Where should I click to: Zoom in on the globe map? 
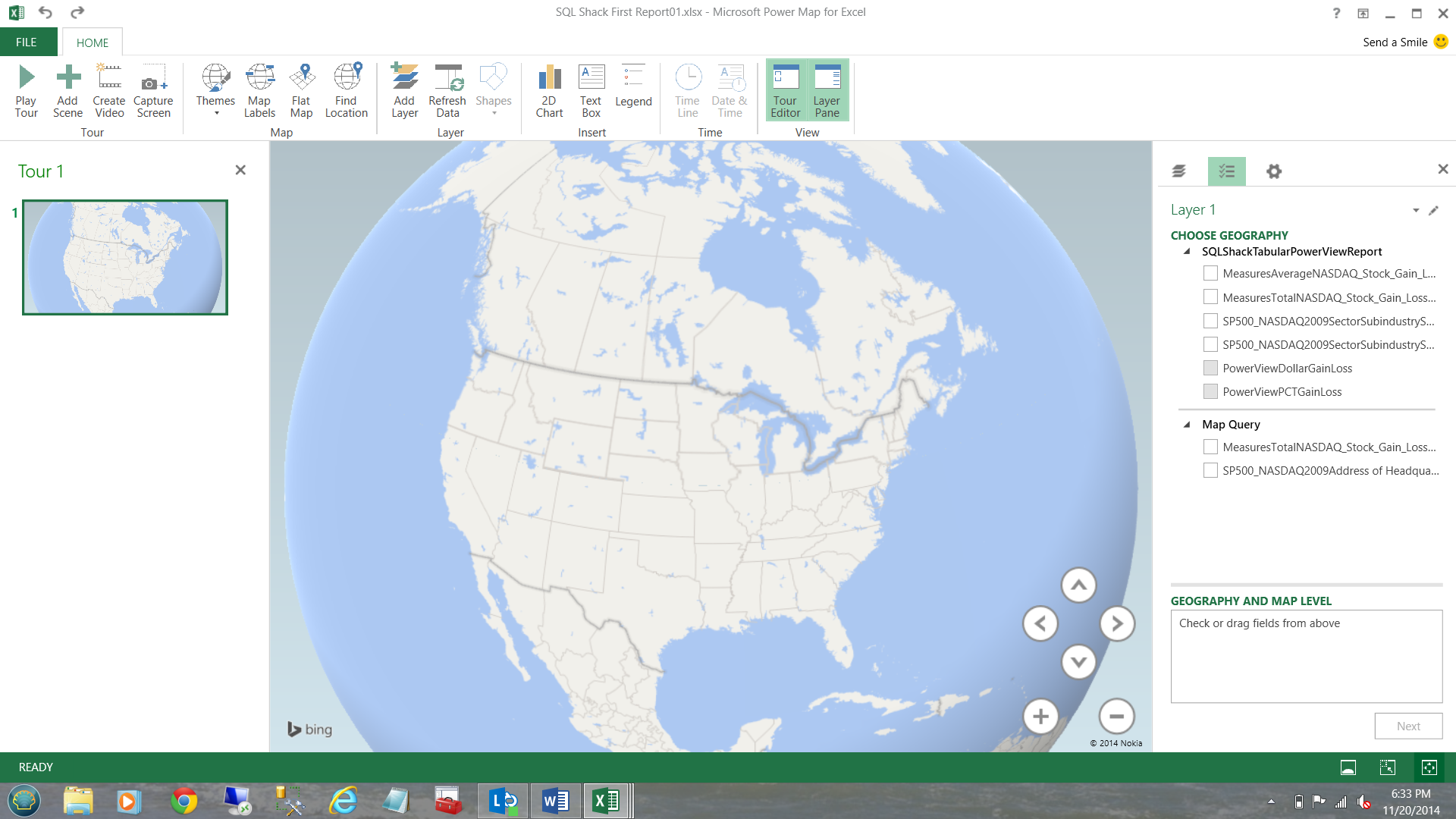[1040, 716]
